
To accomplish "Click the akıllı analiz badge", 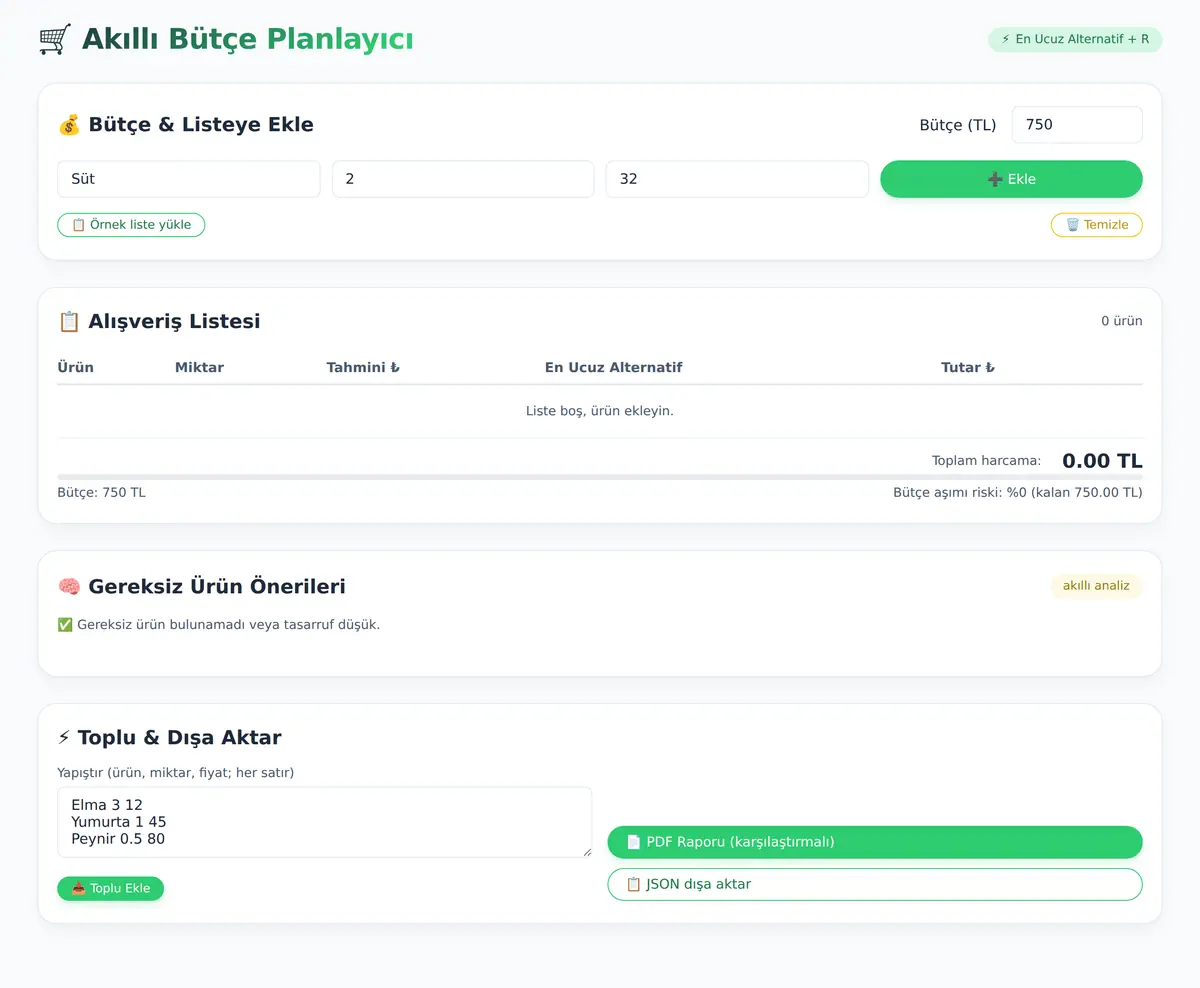I will pos(1096,586).
